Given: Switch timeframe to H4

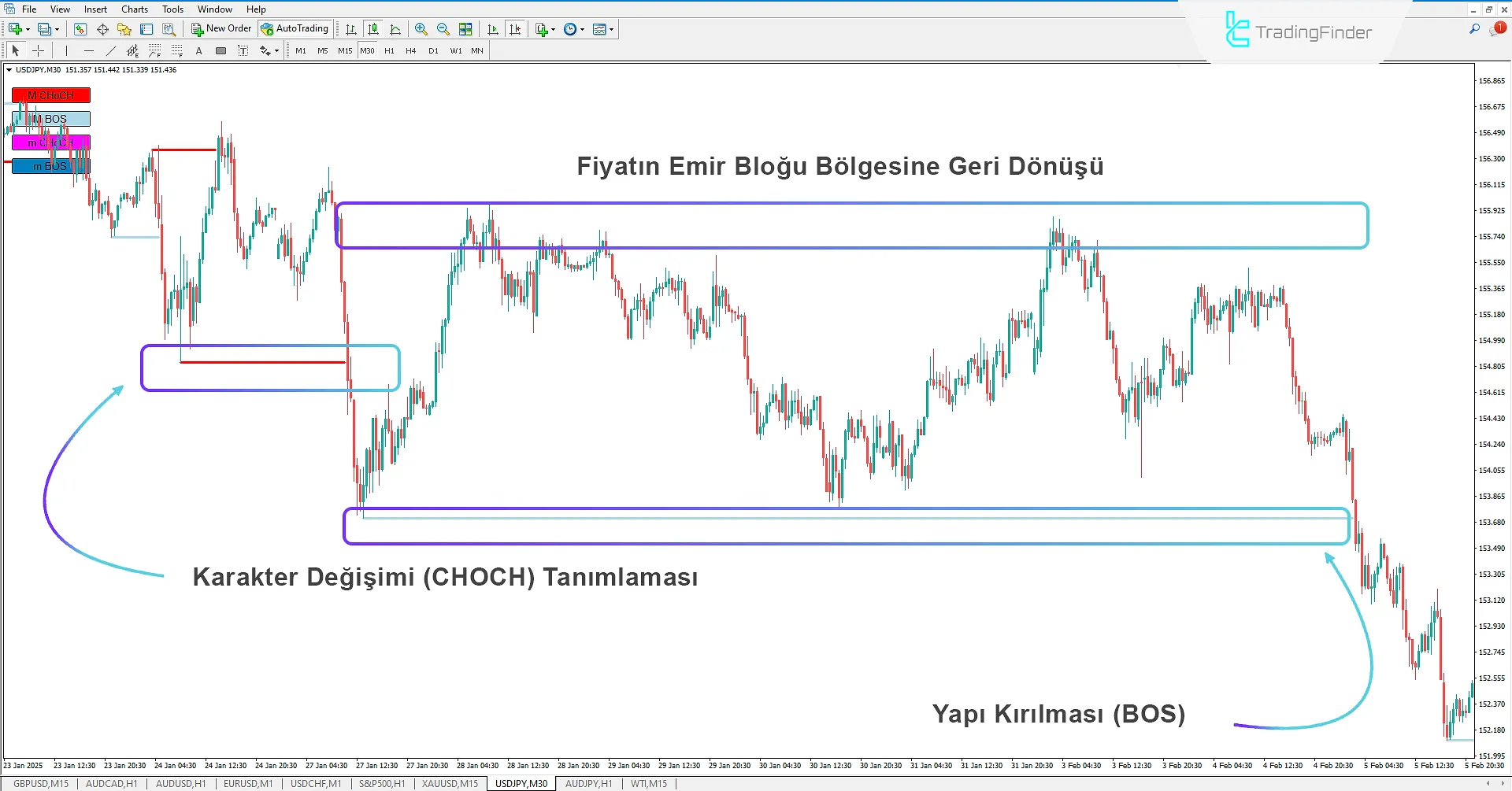Looking at the screenshot, I should pyautogui.click(x=410, y=50).
